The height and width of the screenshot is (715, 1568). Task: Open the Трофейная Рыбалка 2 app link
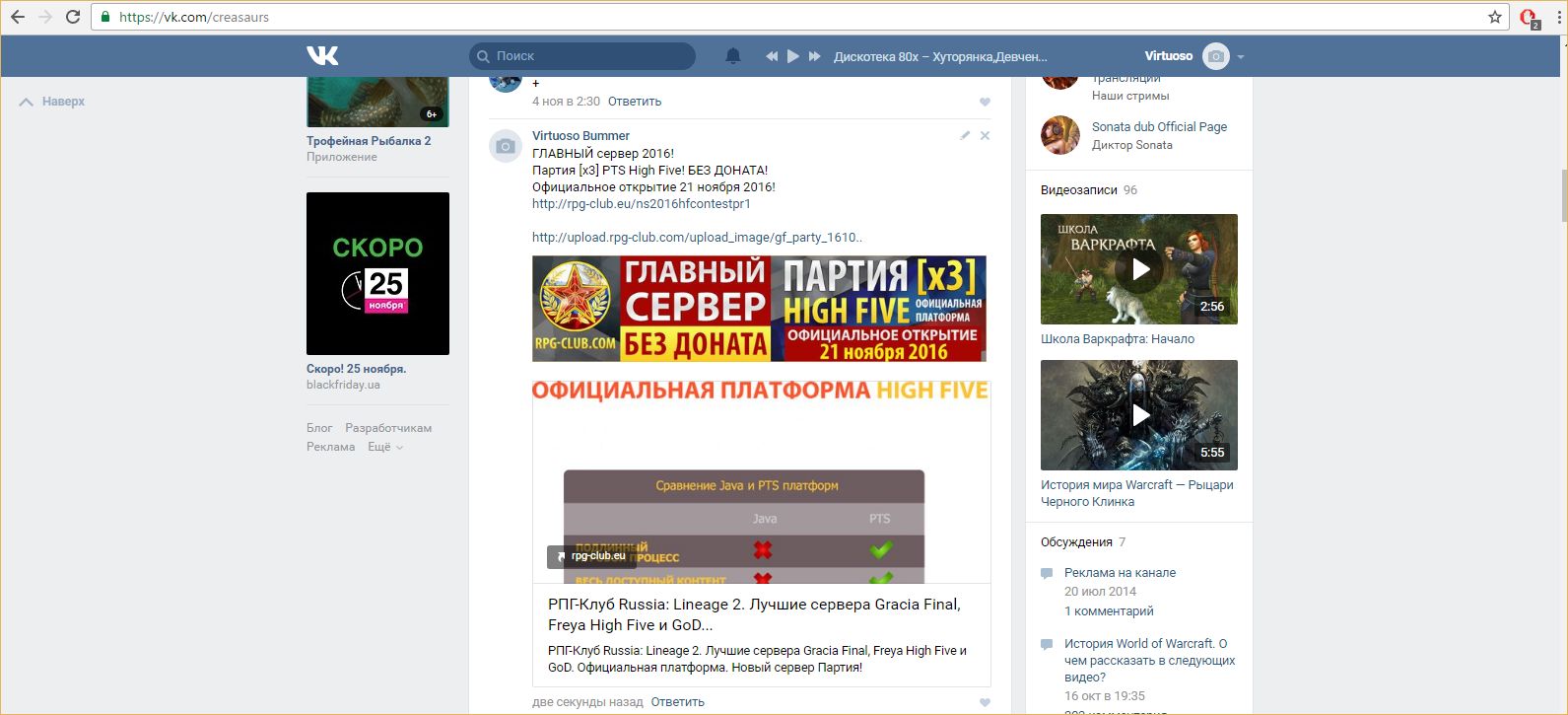(x=369, y=141)
